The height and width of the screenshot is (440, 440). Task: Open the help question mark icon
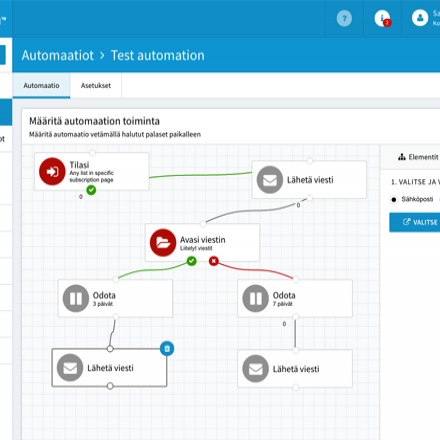(x=344, y=18)
